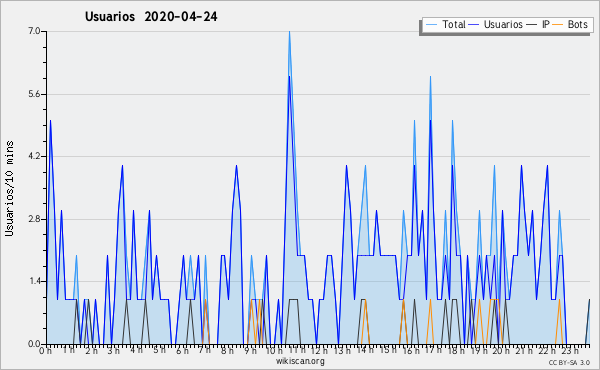Click the '21 h' x-axis label
Viewport: 600px width, 370px height.
(x=524, y=351)
